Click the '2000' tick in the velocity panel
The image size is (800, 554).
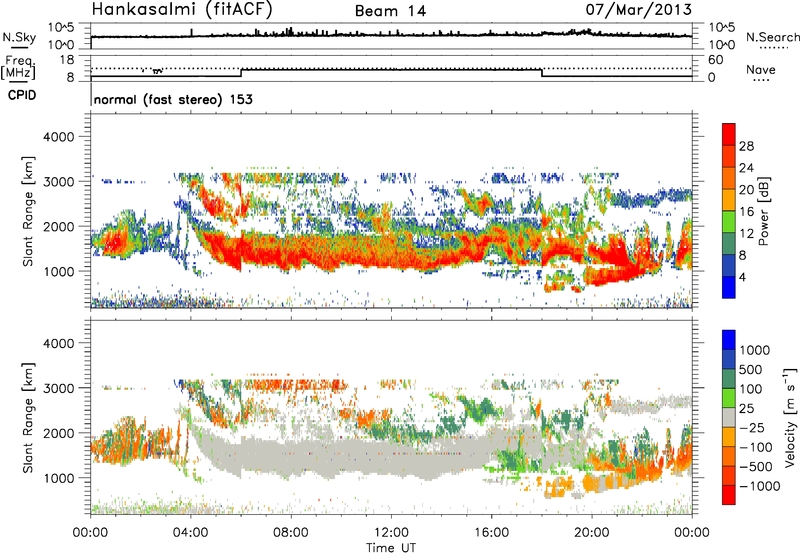point(58,433)
